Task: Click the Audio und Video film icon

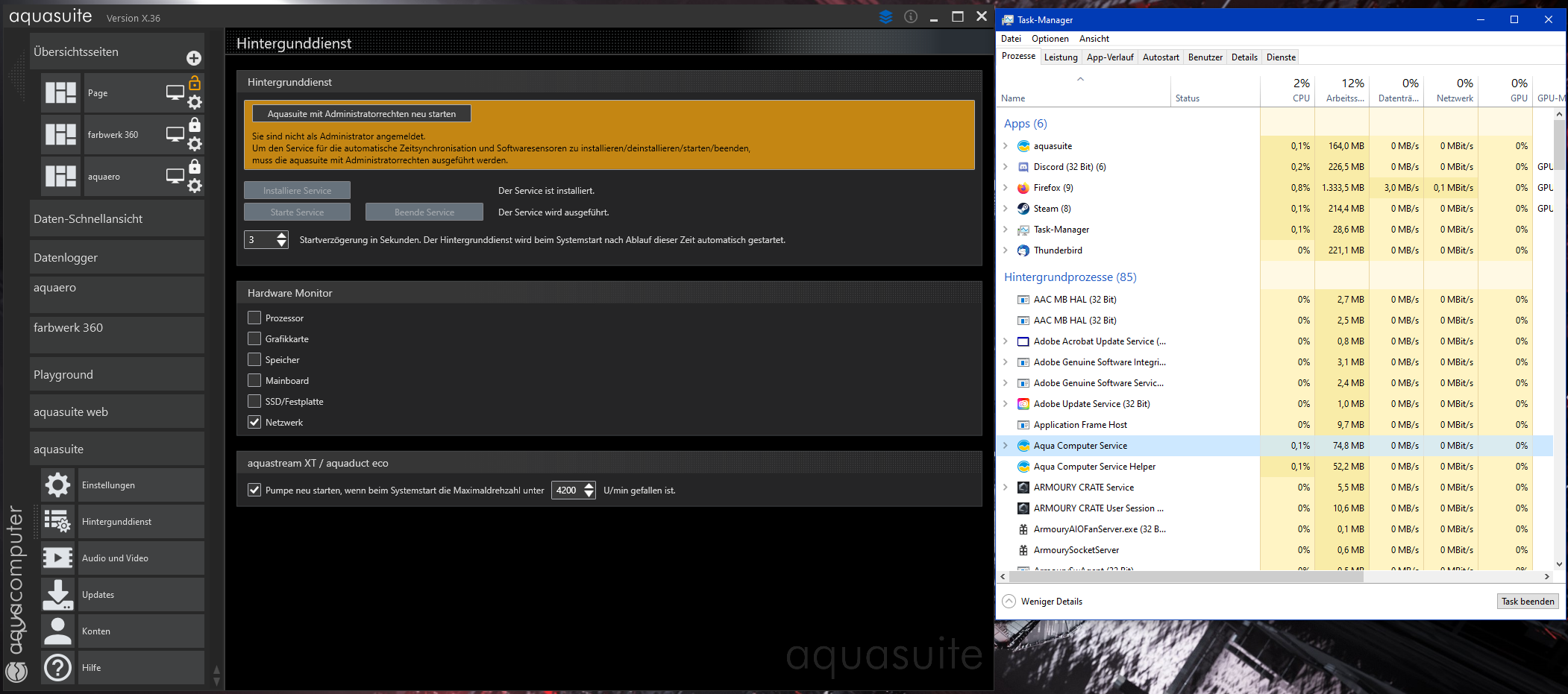Action: [57, 558]
